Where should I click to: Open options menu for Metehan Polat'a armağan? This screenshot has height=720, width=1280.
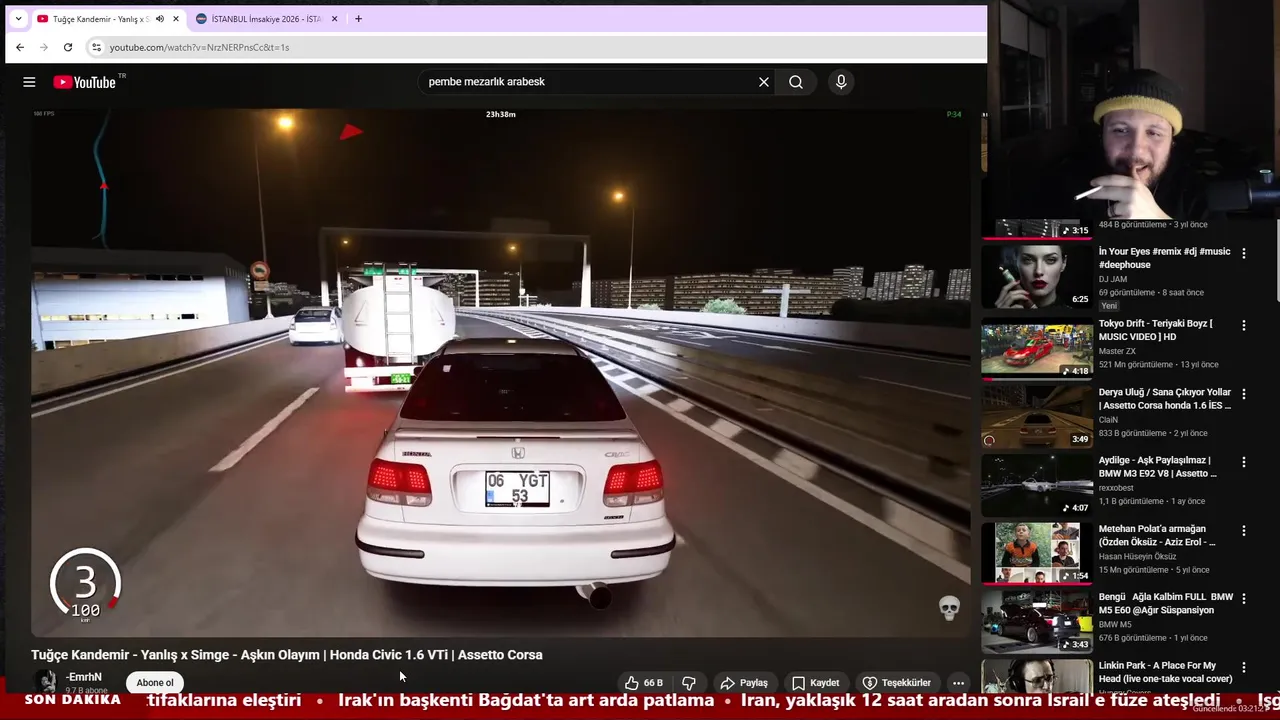coord(1244,531)
